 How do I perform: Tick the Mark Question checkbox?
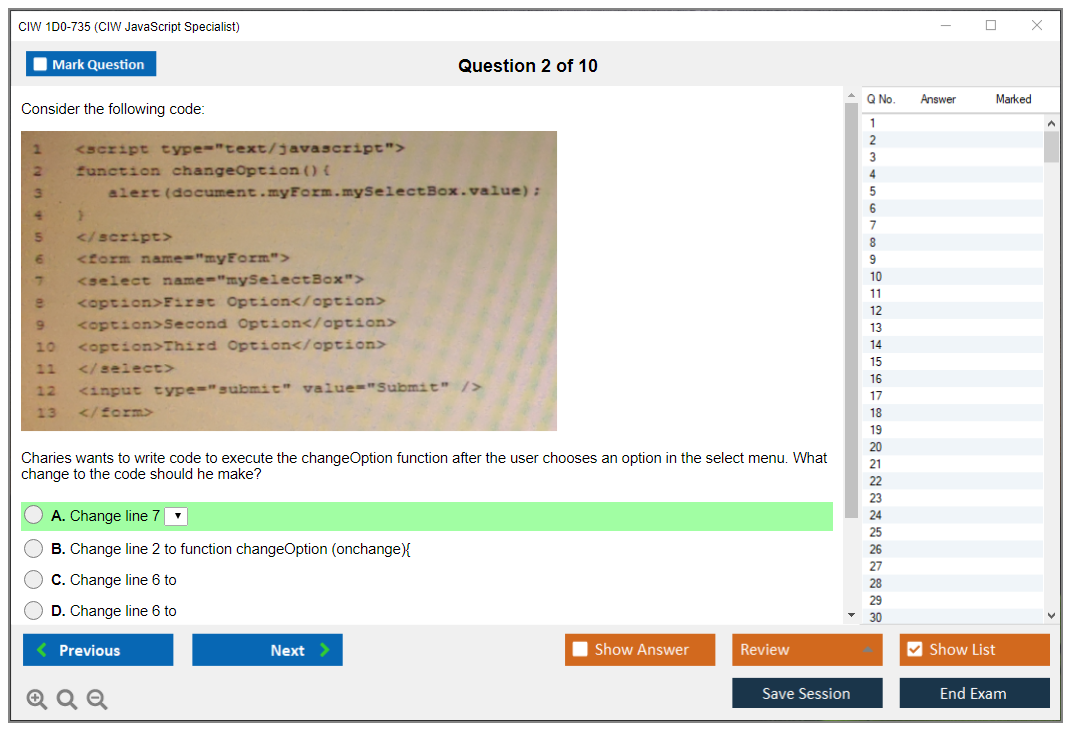pos(40,64)
